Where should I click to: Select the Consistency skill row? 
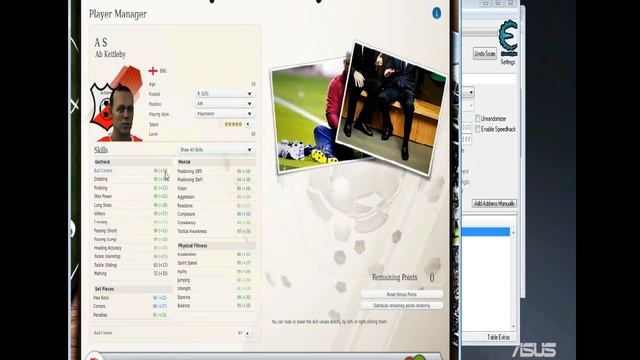[215, 223]
